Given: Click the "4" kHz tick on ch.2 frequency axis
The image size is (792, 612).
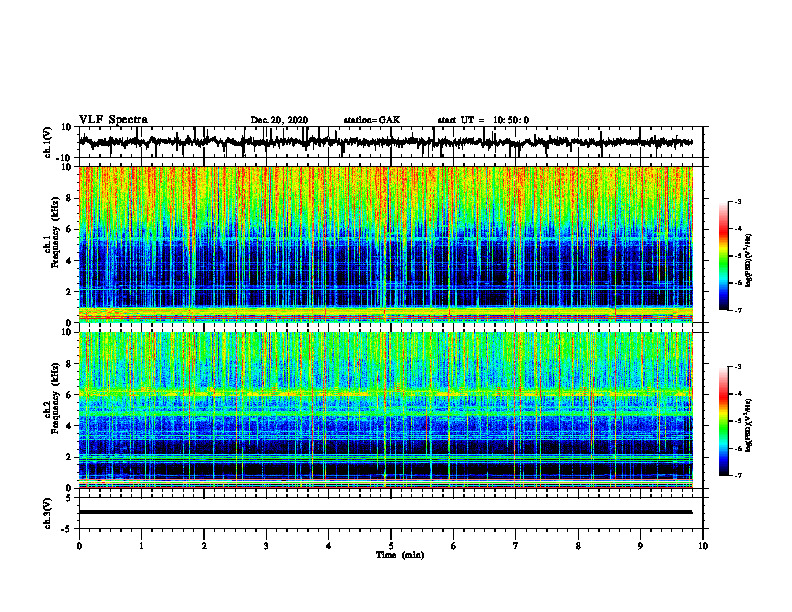Looking at the screenshot, I should pos(70,426).
